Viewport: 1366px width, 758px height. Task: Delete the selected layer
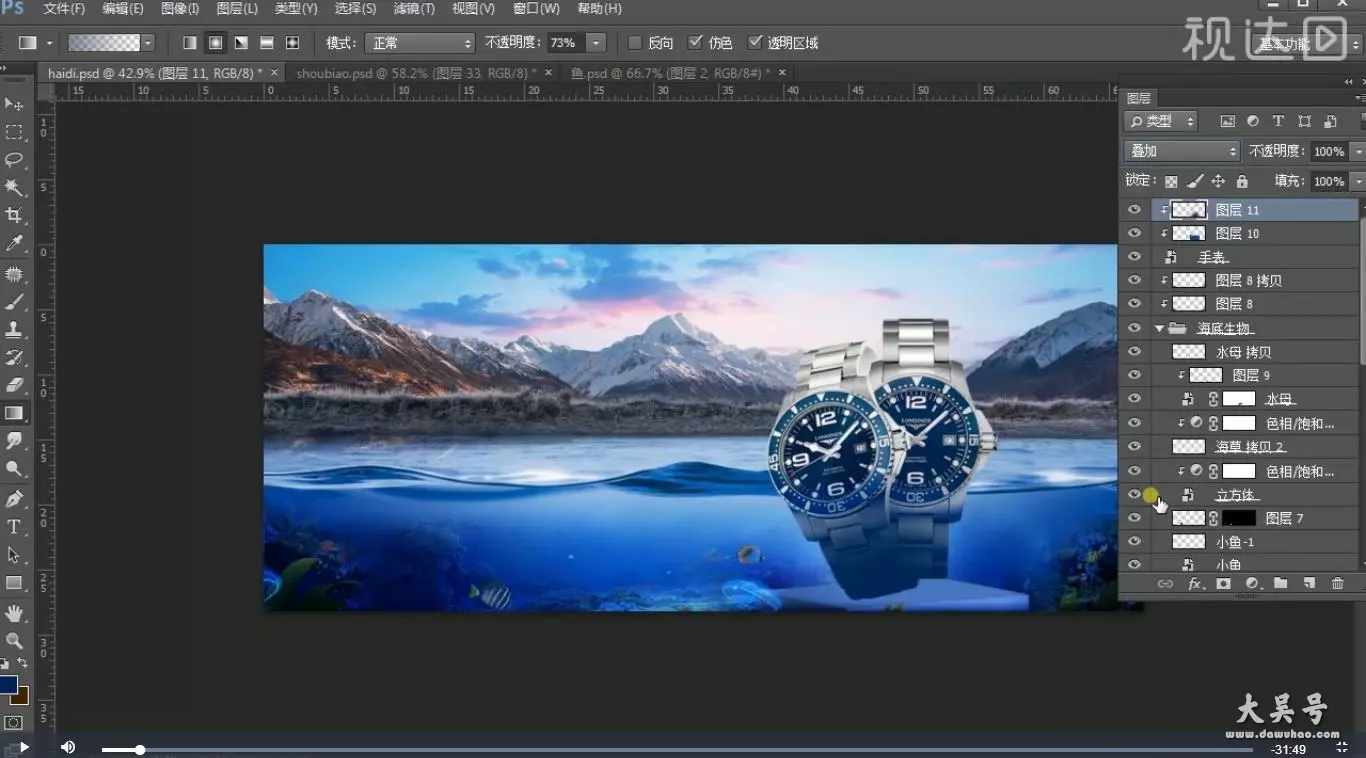pyautogui.click(x=1338, y=584)
